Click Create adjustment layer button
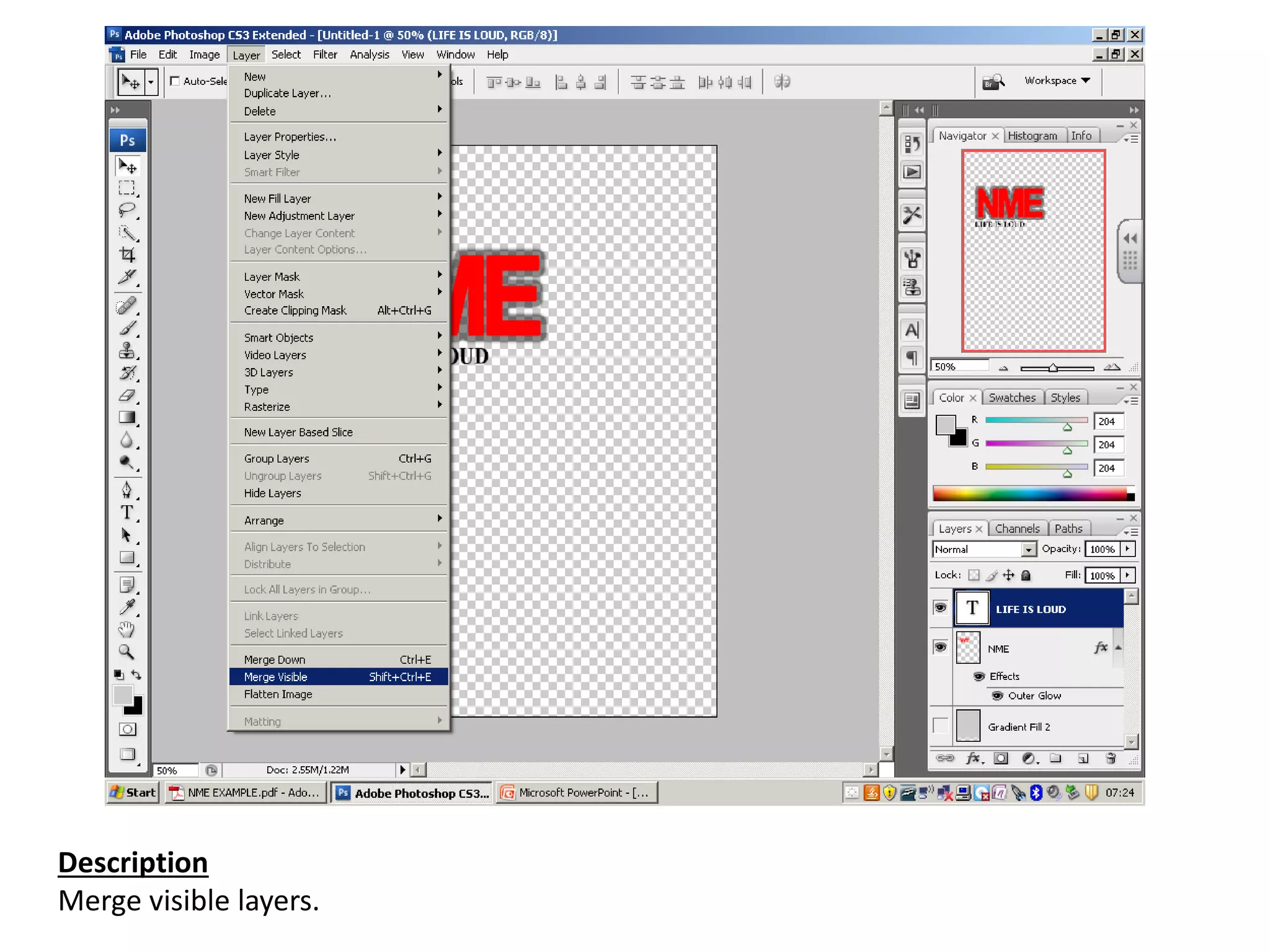 (1029, 758)
